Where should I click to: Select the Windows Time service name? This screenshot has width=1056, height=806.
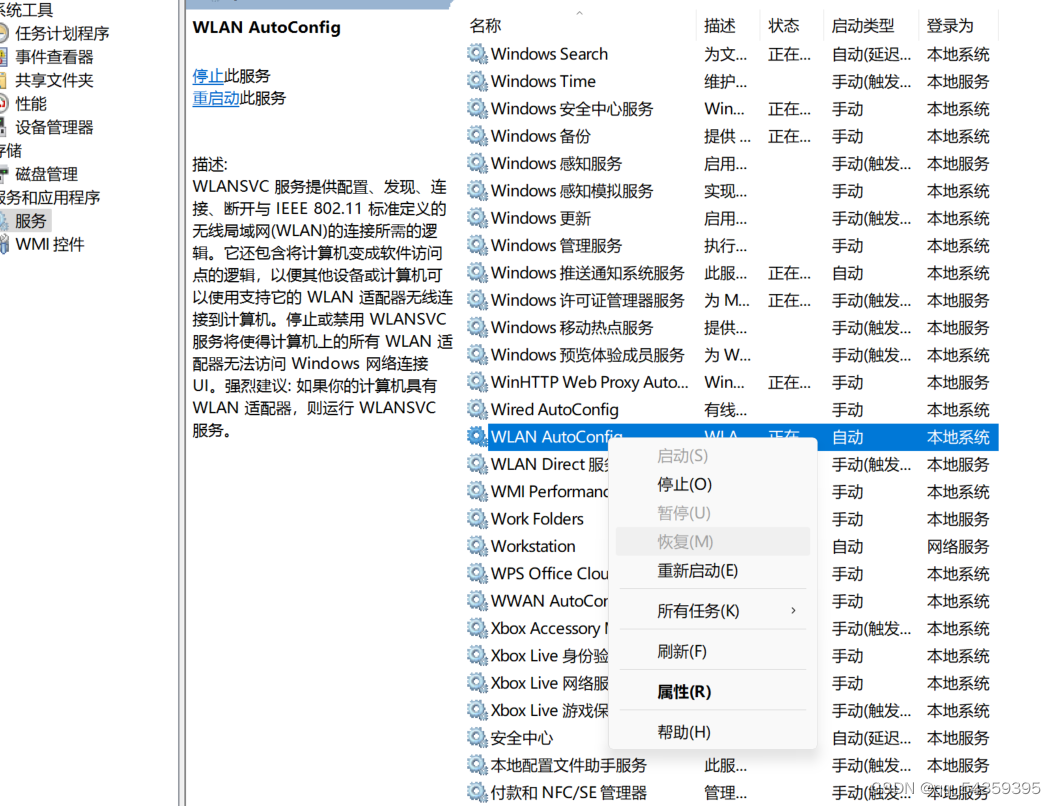(543, 81)
